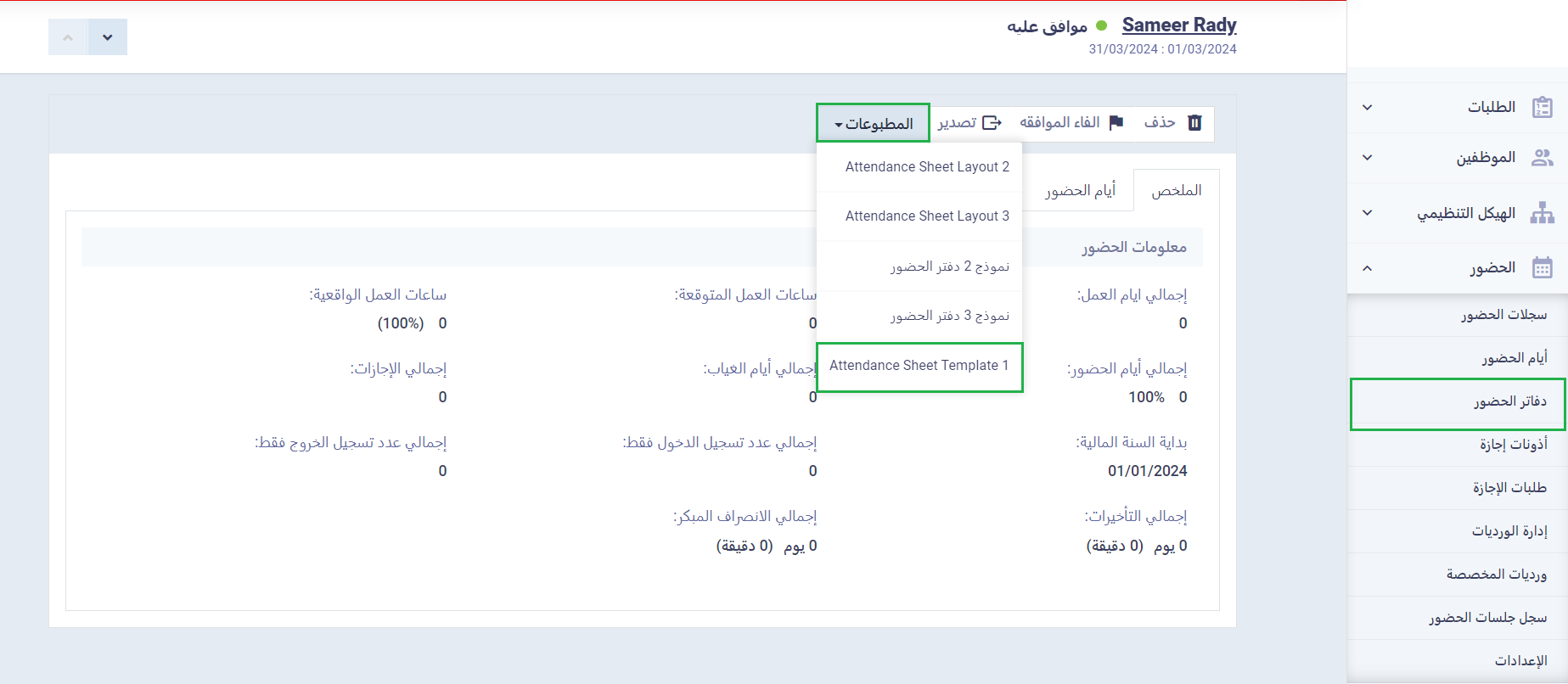The height and width of the screenshot is (684, 1568).
Task: Click the export arrow icon
Action: [992, 123]
